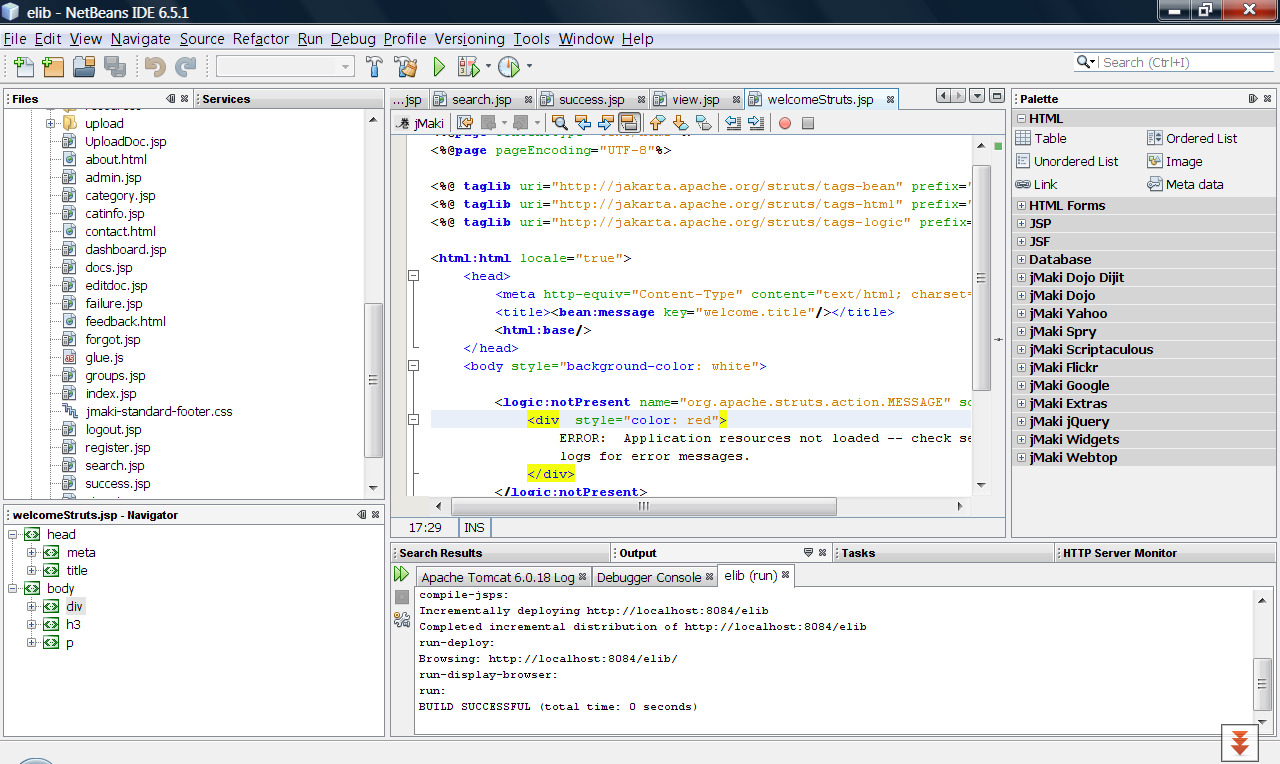Jump to the previous find occurrence
This screenshot has height=764, width=1280.
(x=583, y=123)
